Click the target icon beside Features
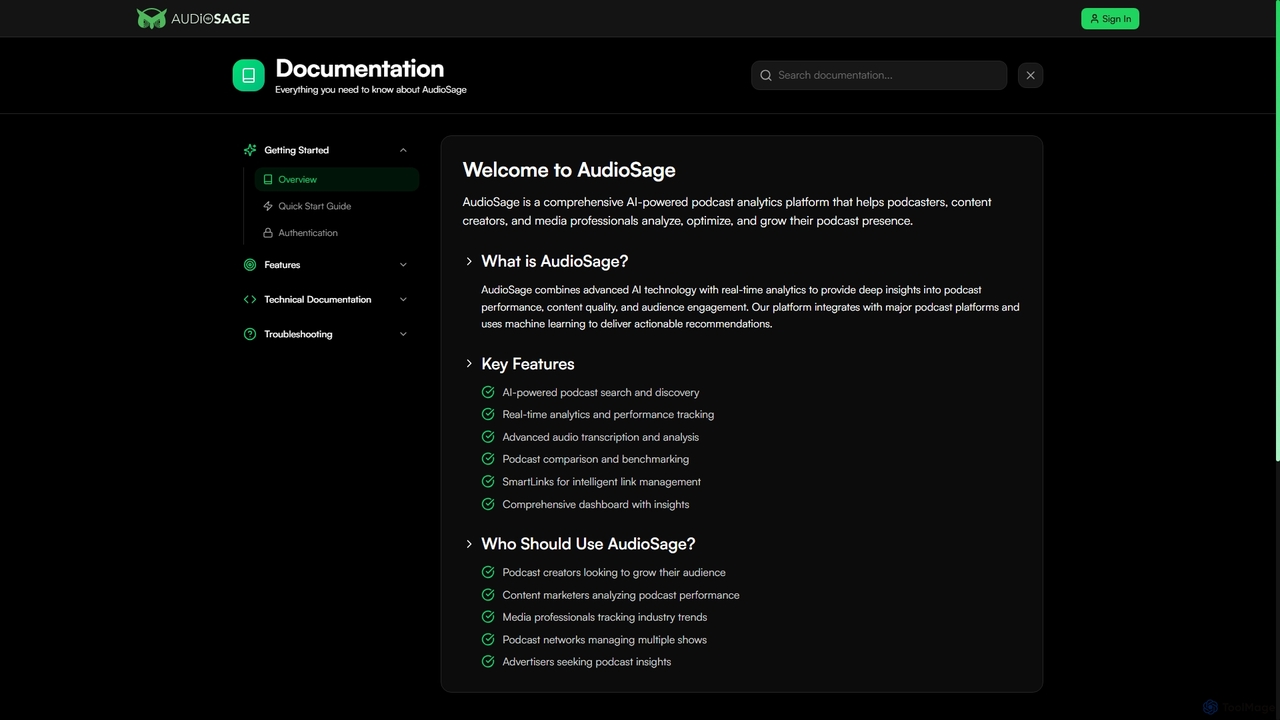This screenshot has width=1280, height=720. (x=250, y=265)
